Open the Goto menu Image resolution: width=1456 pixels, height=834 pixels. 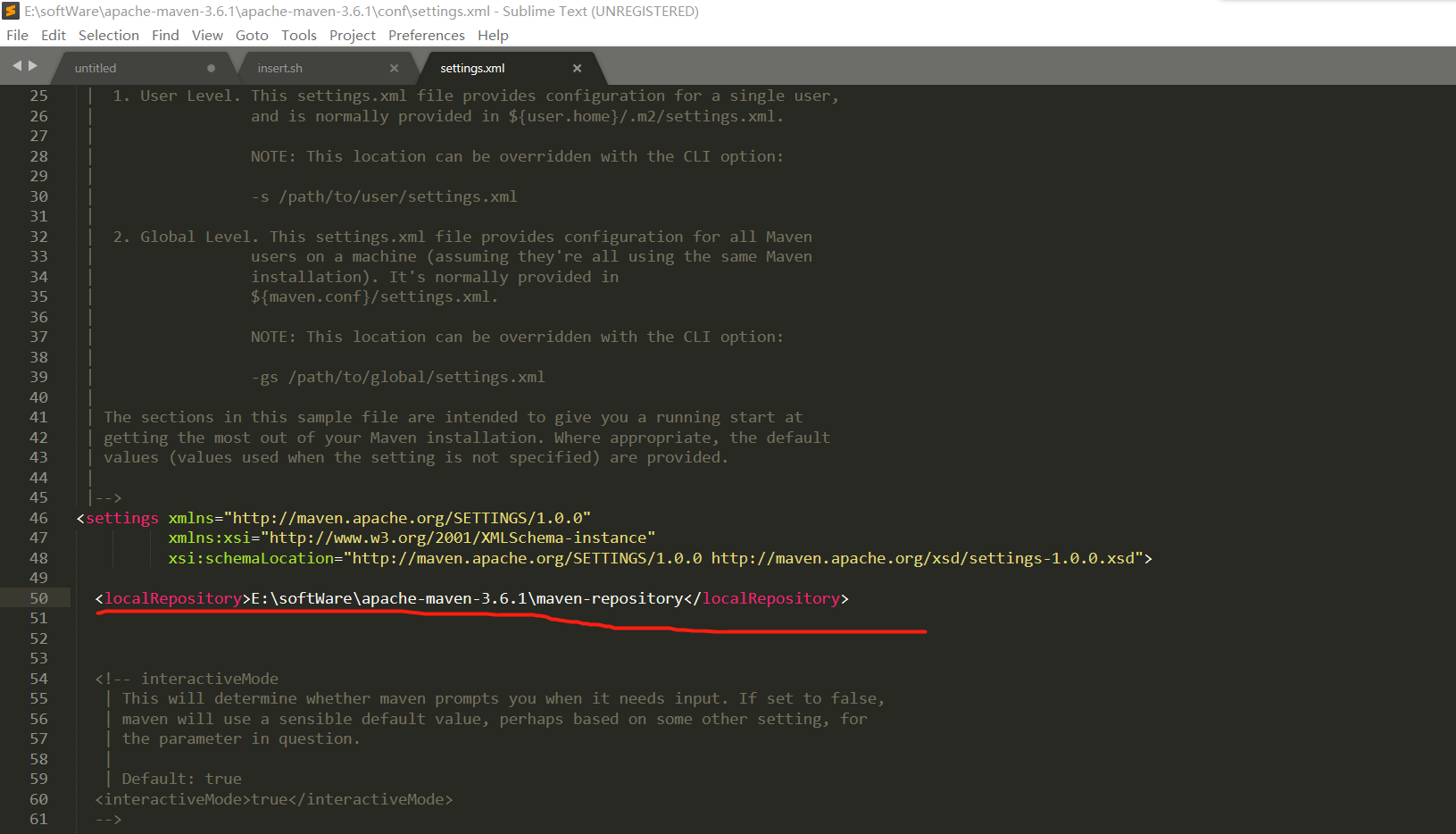[252, 35]
